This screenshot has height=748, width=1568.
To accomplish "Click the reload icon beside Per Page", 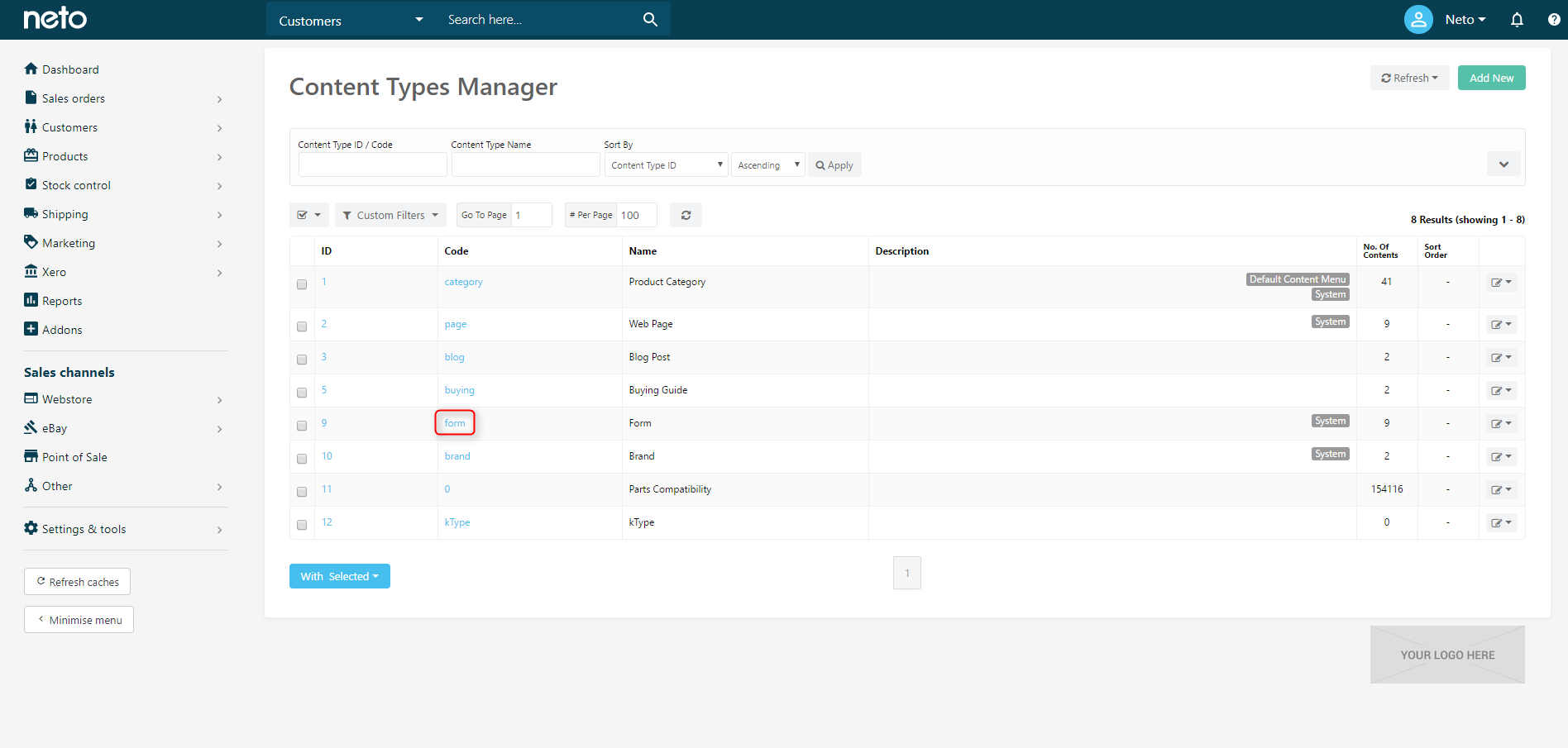I will coord(686,215).
